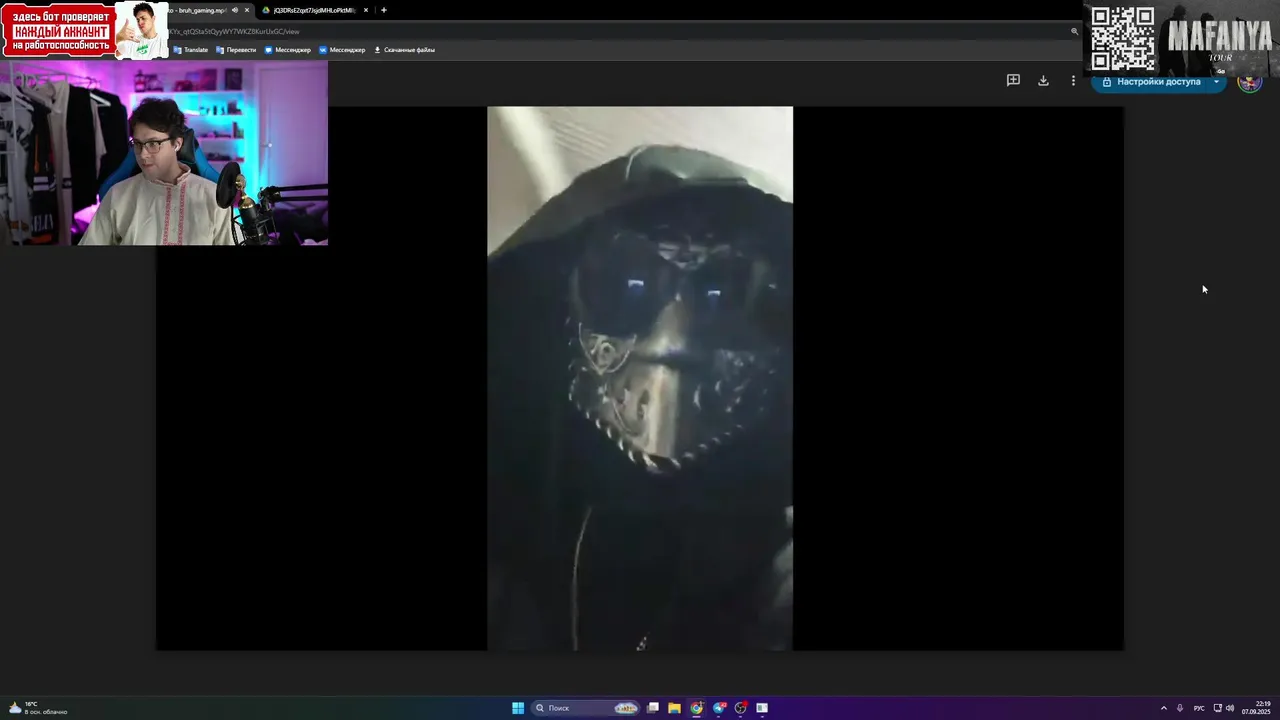Viewport: 1280px width, 720px height.
Task: Close the bruh_gaming.mp4 tab
Action: (x=247, y=10)
